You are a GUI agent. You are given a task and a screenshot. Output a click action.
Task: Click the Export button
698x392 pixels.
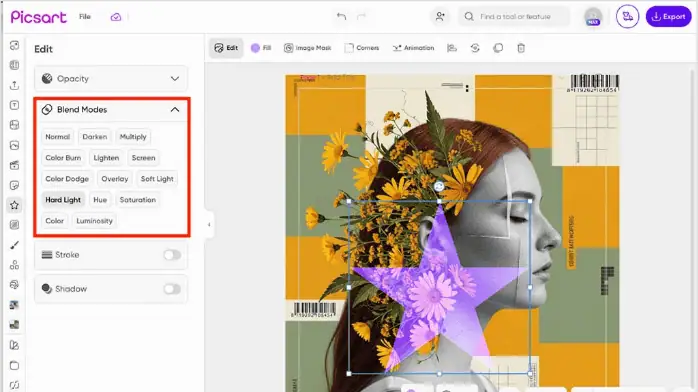(x=668, y=16)
